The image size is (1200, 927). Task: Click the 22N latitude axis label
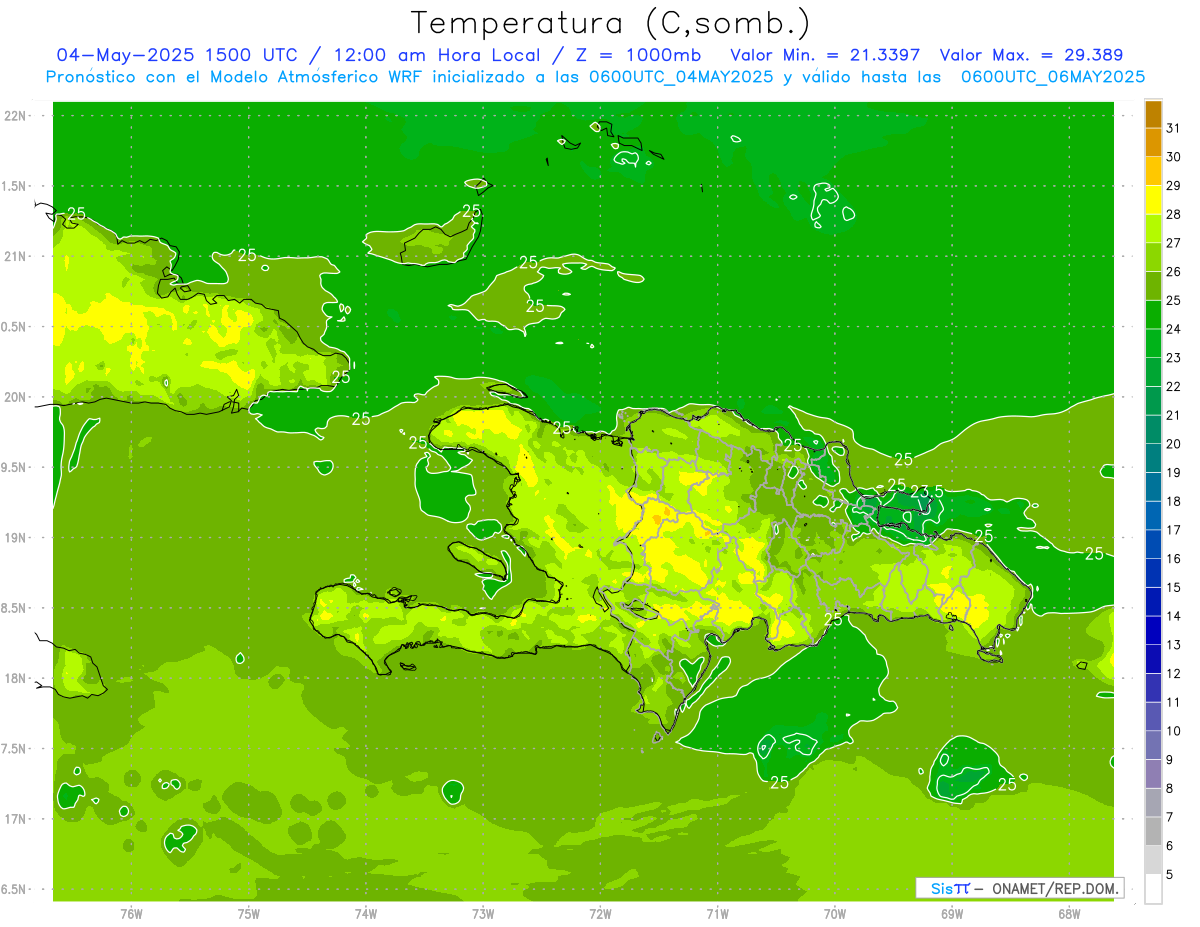14,116
